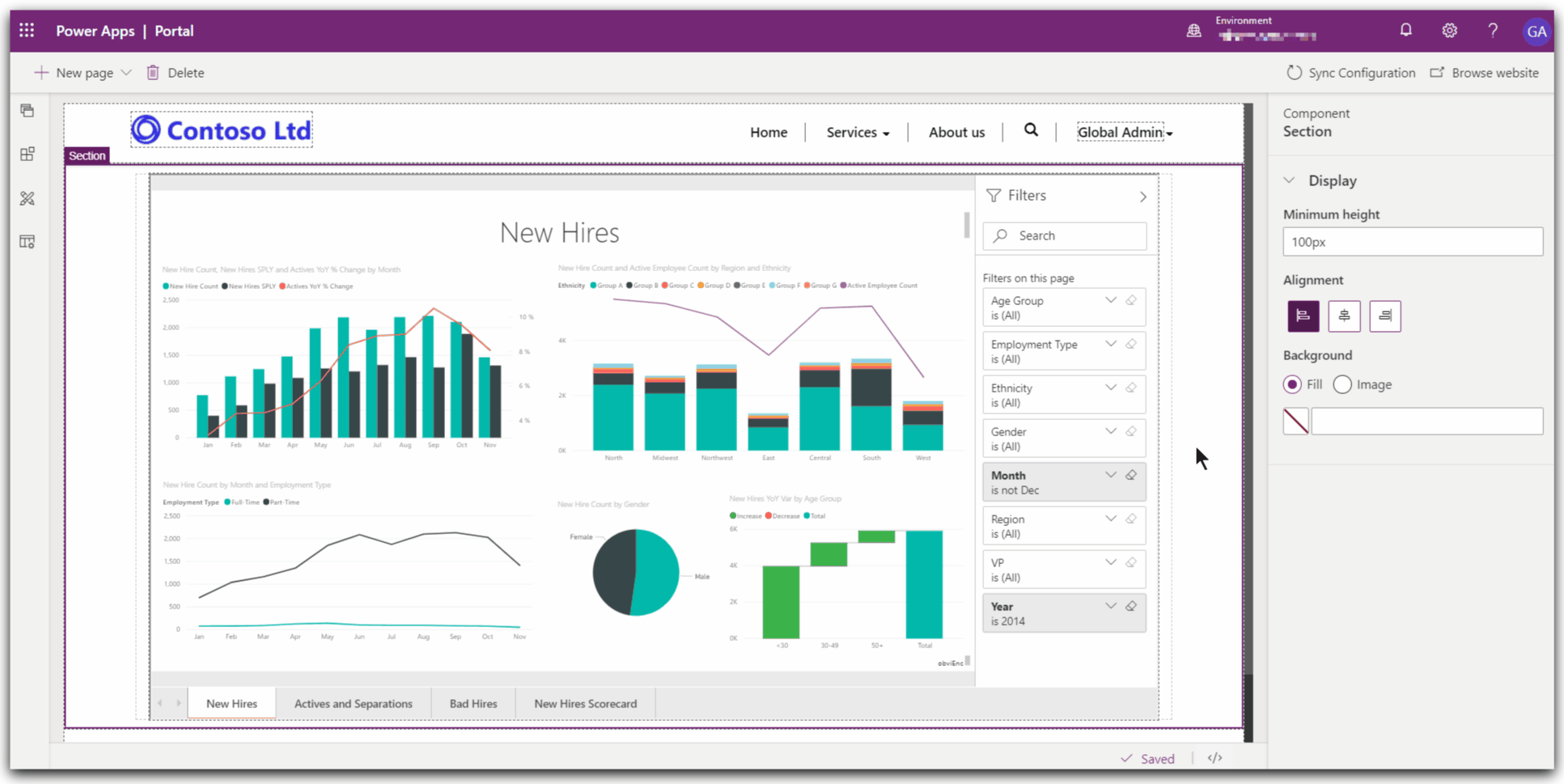Switch to the New Hires report tab
This screenshot has height=784, width=1564.
(x=231, y=703)
